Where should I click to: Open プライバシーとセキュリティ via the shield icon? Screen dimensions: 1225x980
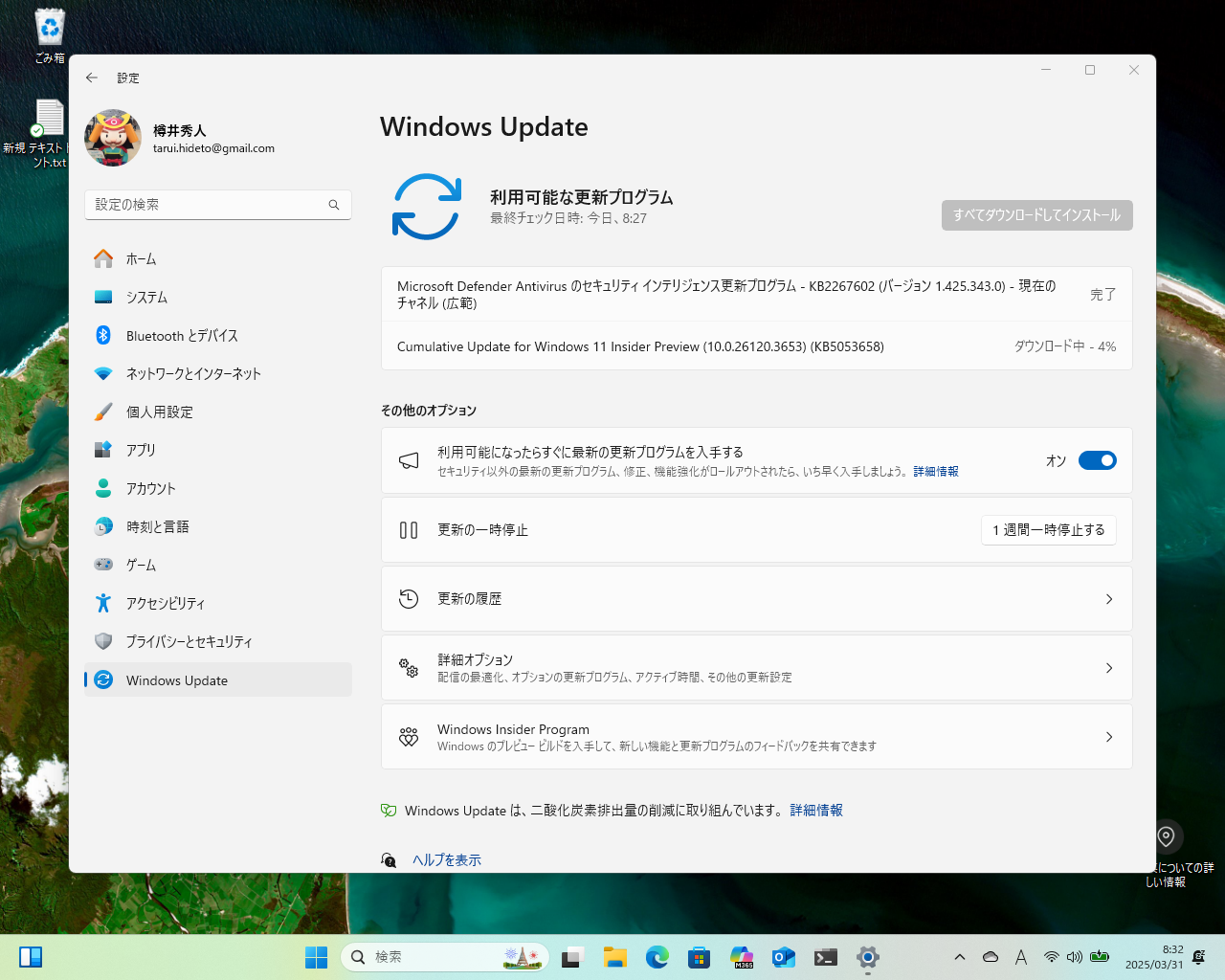(x=103, y=641)
